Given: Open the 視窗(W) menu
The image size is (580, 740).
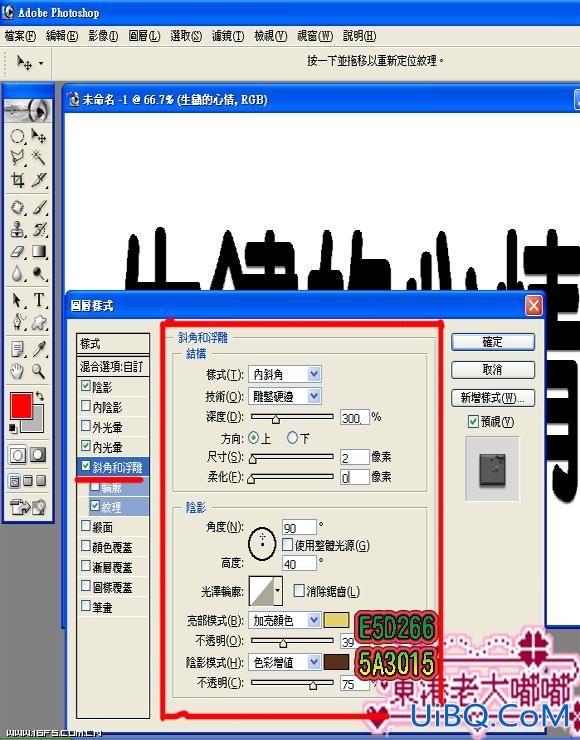Looking at the screenshot, I should coord(315,36).
